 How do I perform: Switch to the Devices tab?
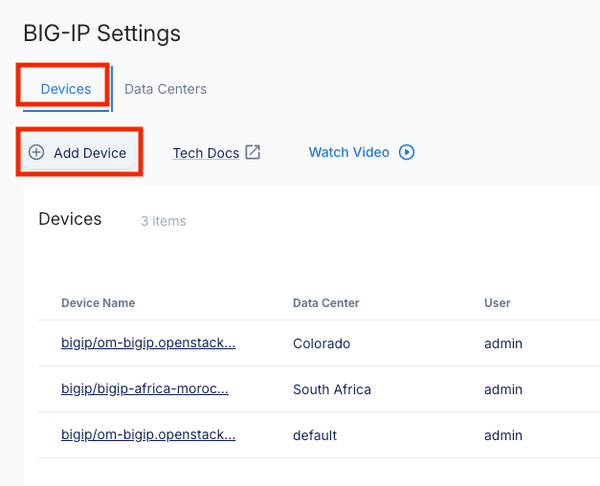pyautogui.click(x=66, y=89)
